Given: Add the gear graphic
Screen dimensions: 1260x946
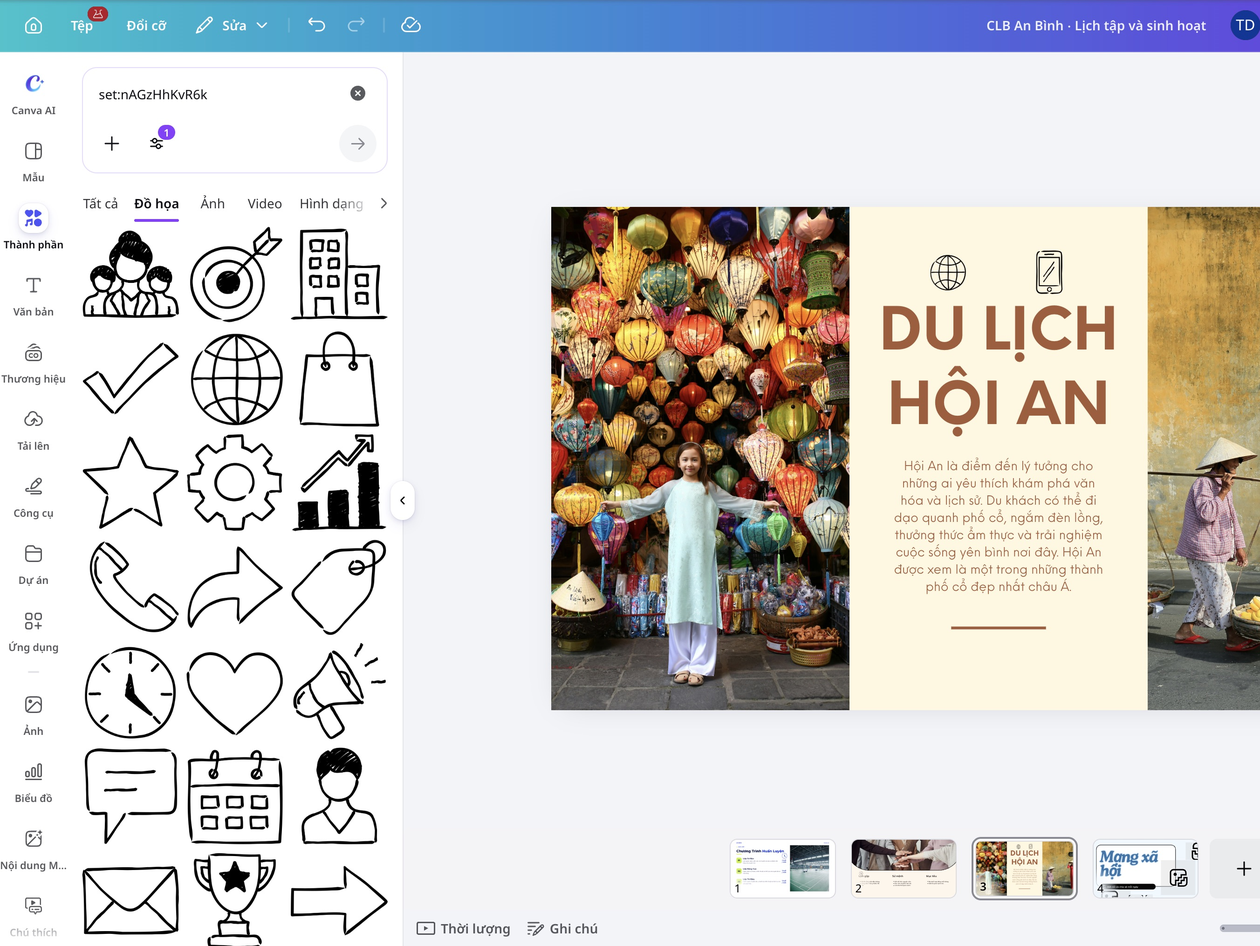Looking at the screenshot, I should pyautogui.click(x=237, y=482).
